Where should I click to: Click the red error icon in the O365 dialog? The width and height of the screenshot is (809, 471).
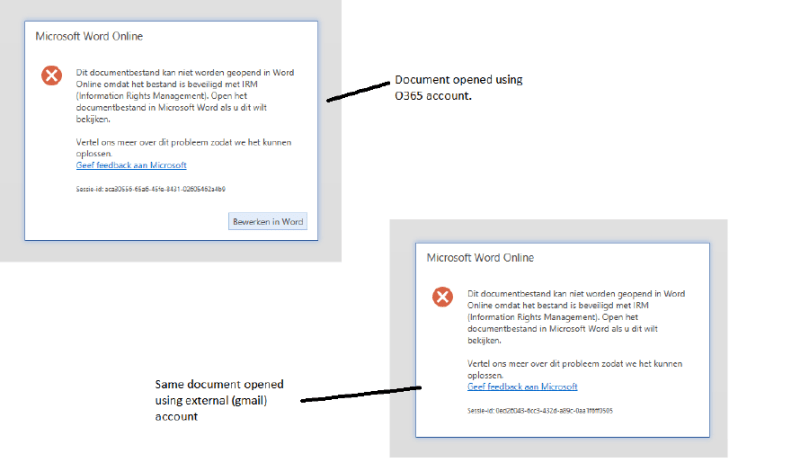click(51, 76)
